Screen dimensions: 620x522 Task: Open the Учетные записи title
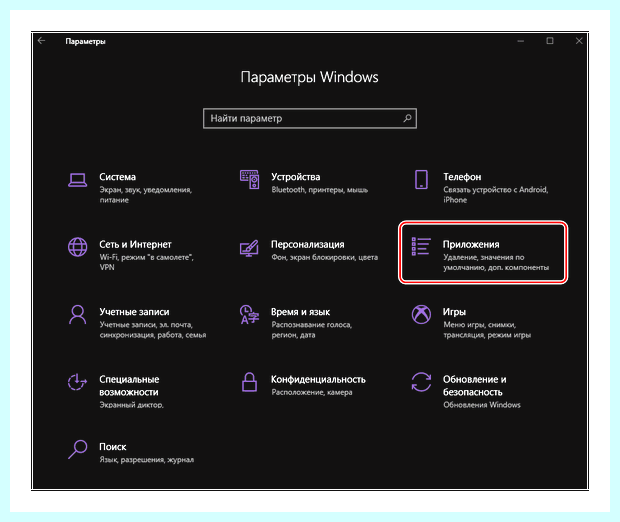pos(134,312)
